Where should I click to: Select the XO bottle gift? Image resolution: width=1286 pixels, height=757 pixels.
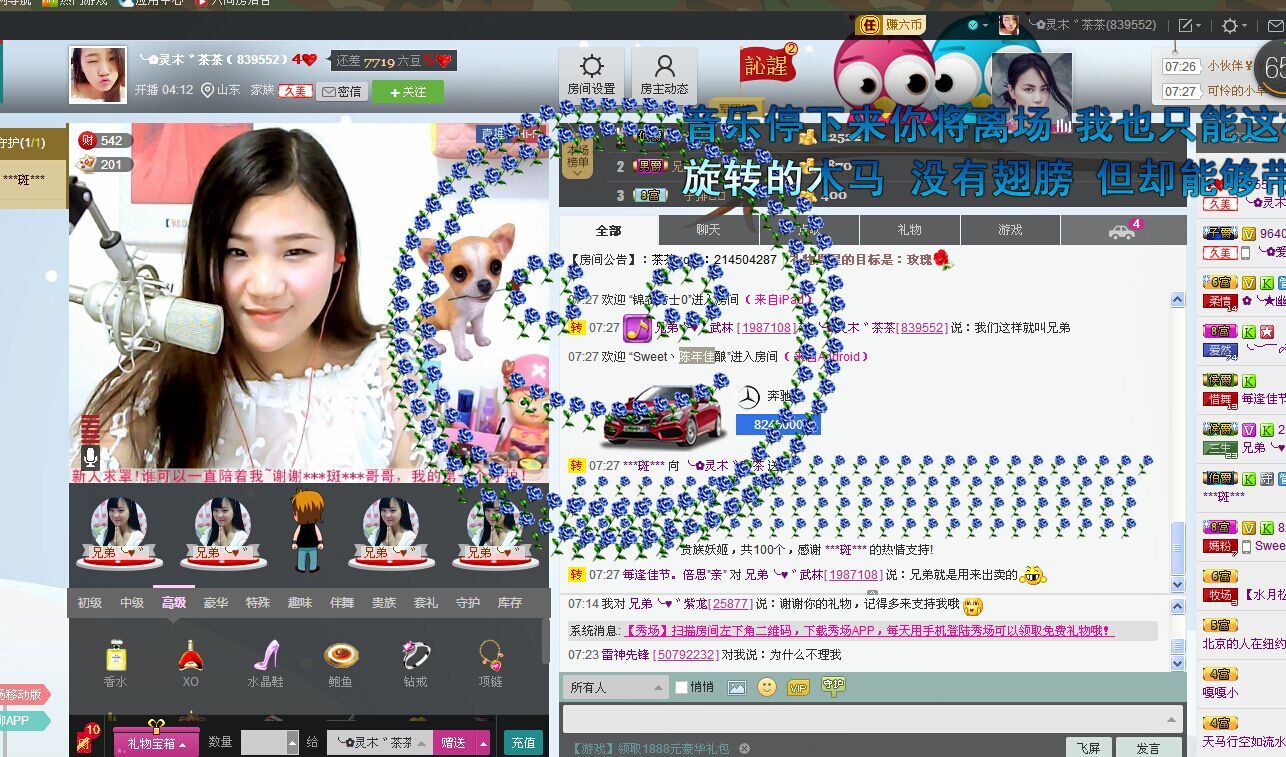coord(190,665)
